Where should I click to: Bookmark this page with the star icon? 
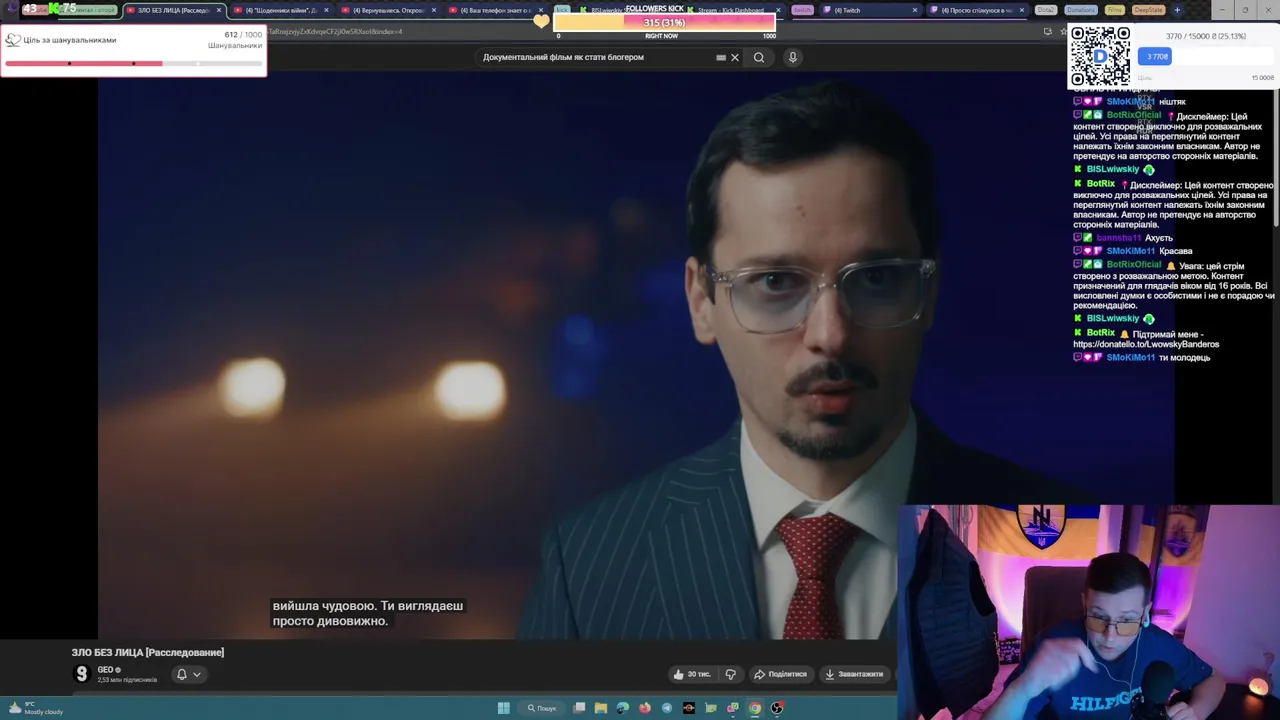coord(1063,31)
